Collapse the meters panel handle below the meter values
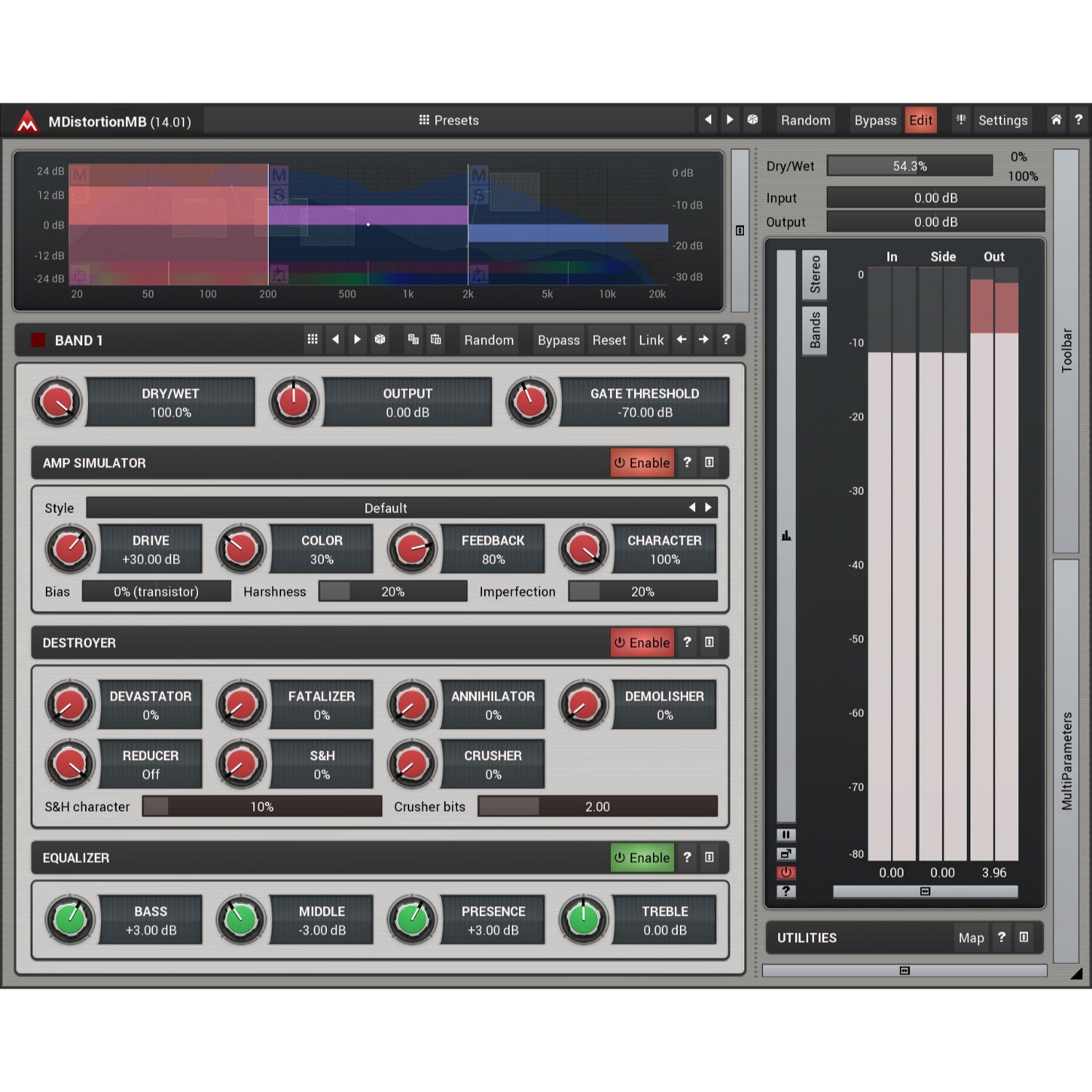 click(x=925, y=891)
